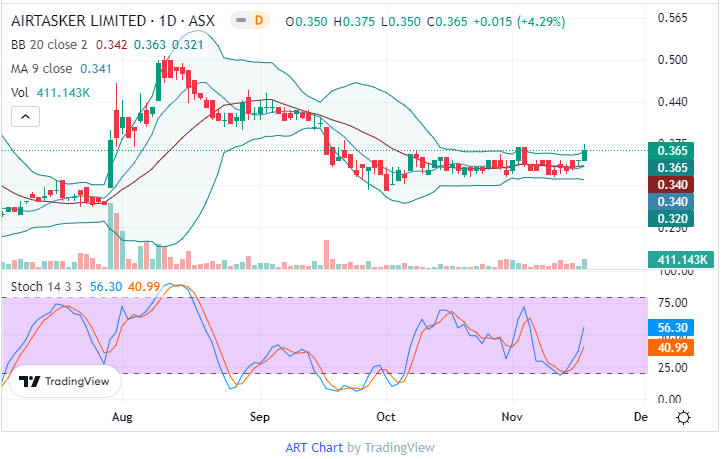Viewport: 724px width, 459px height.
Task: Open the TradingView link in the footer
Action: pyautogui.click(x=399, y=447)
